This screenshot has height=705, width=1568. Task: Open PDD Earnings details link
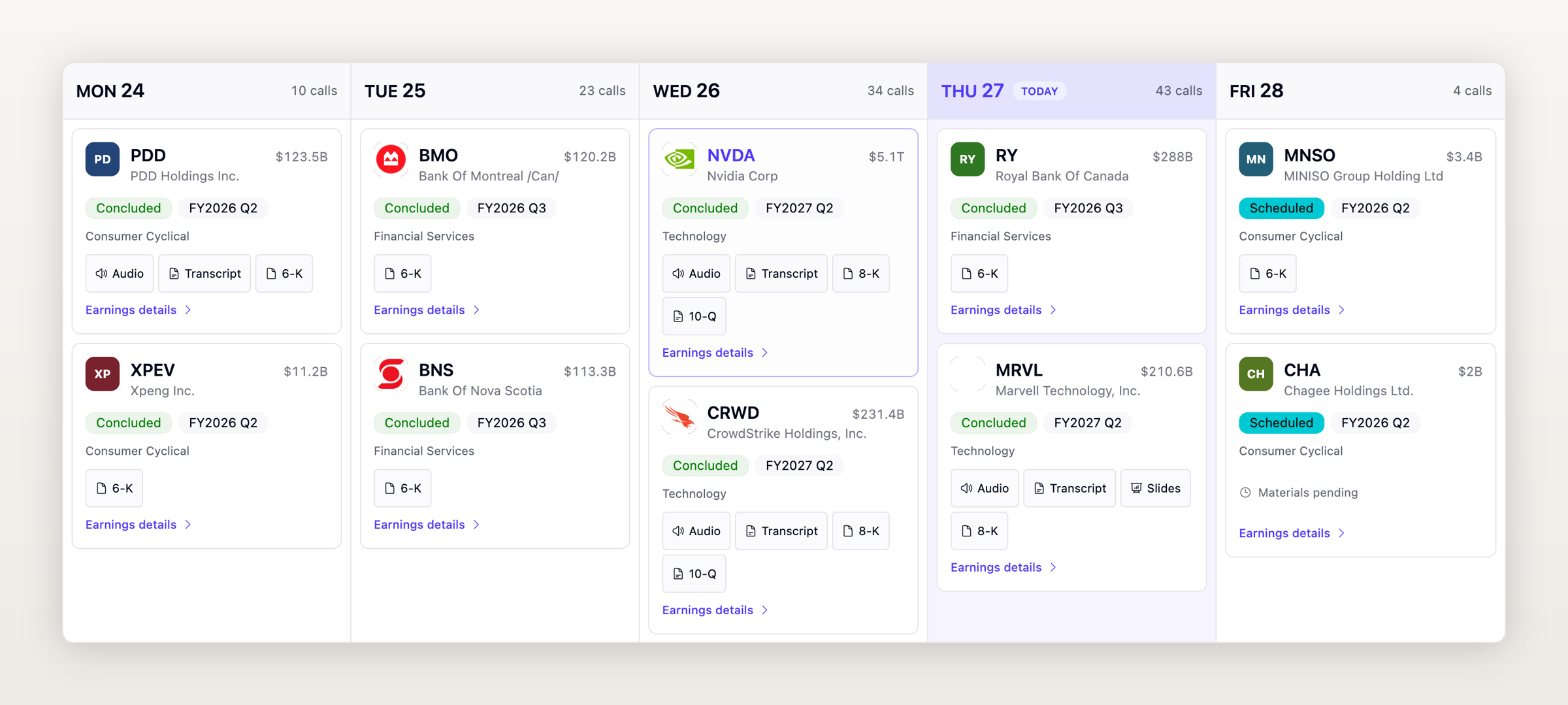click(139, 310)
